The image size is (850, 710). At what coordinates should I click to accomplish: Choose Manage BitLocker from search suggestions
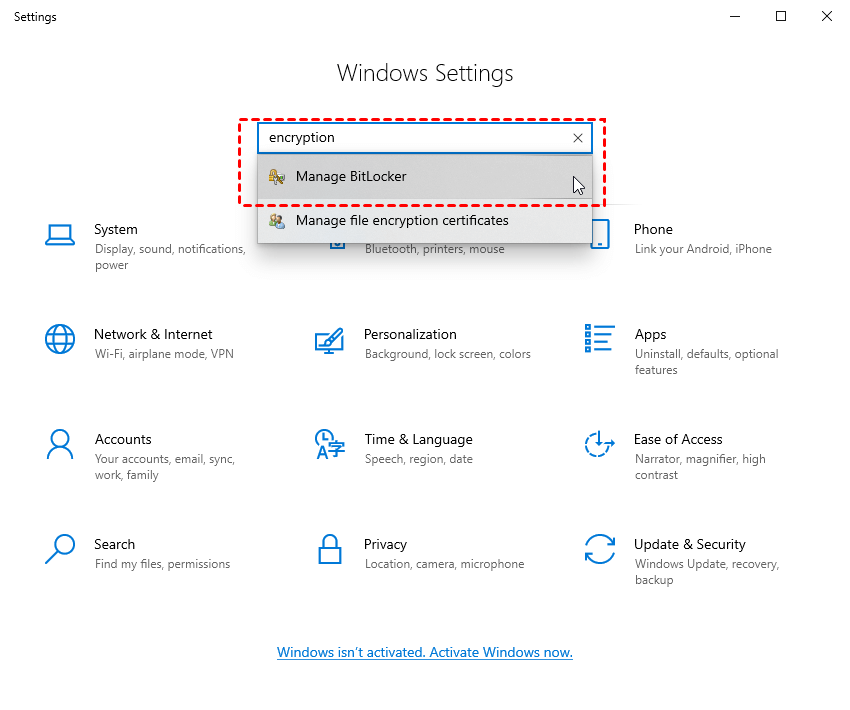pos(351,177)
